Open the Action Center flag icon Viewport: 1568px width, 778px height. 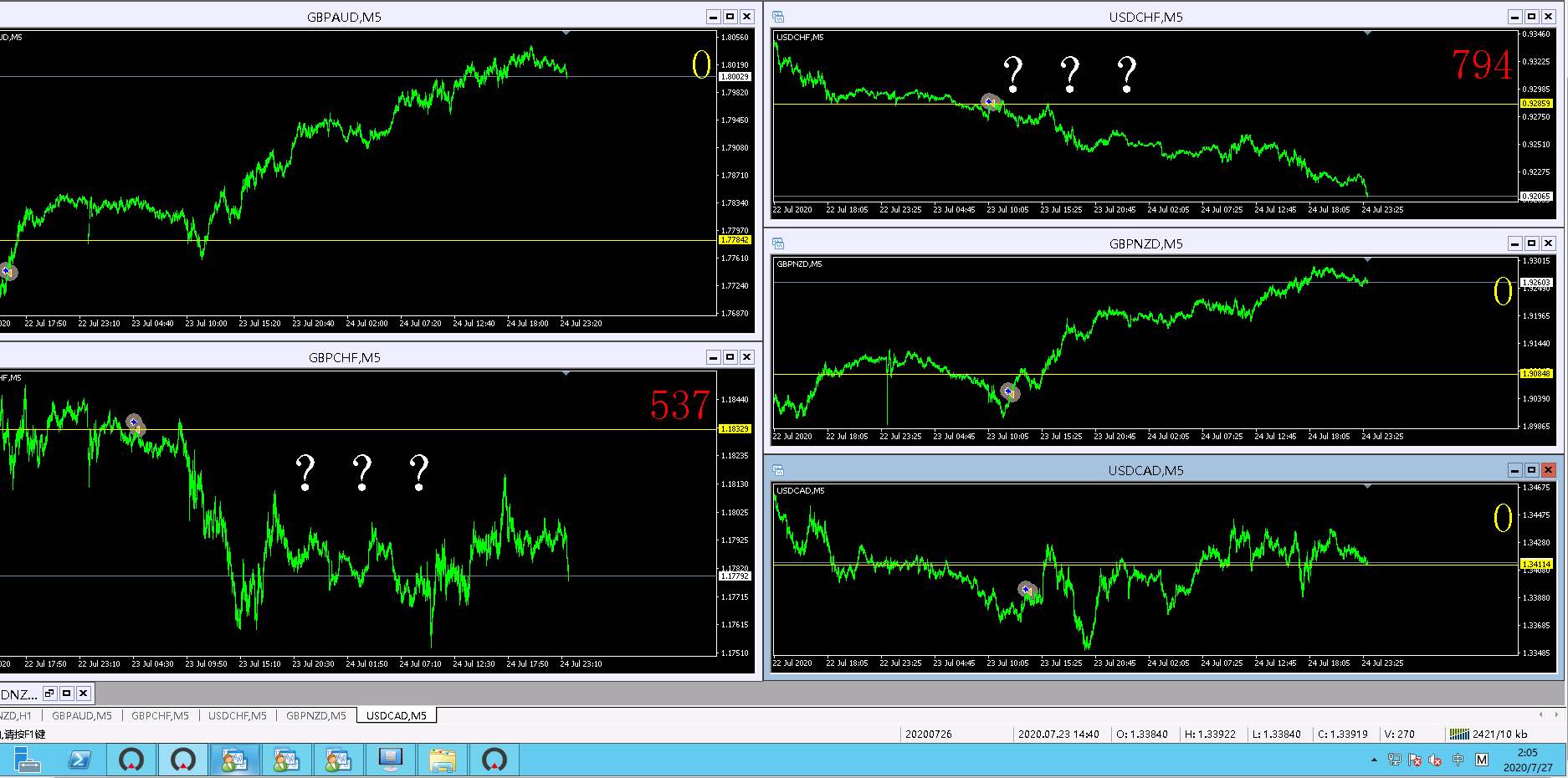(1415, 760)
